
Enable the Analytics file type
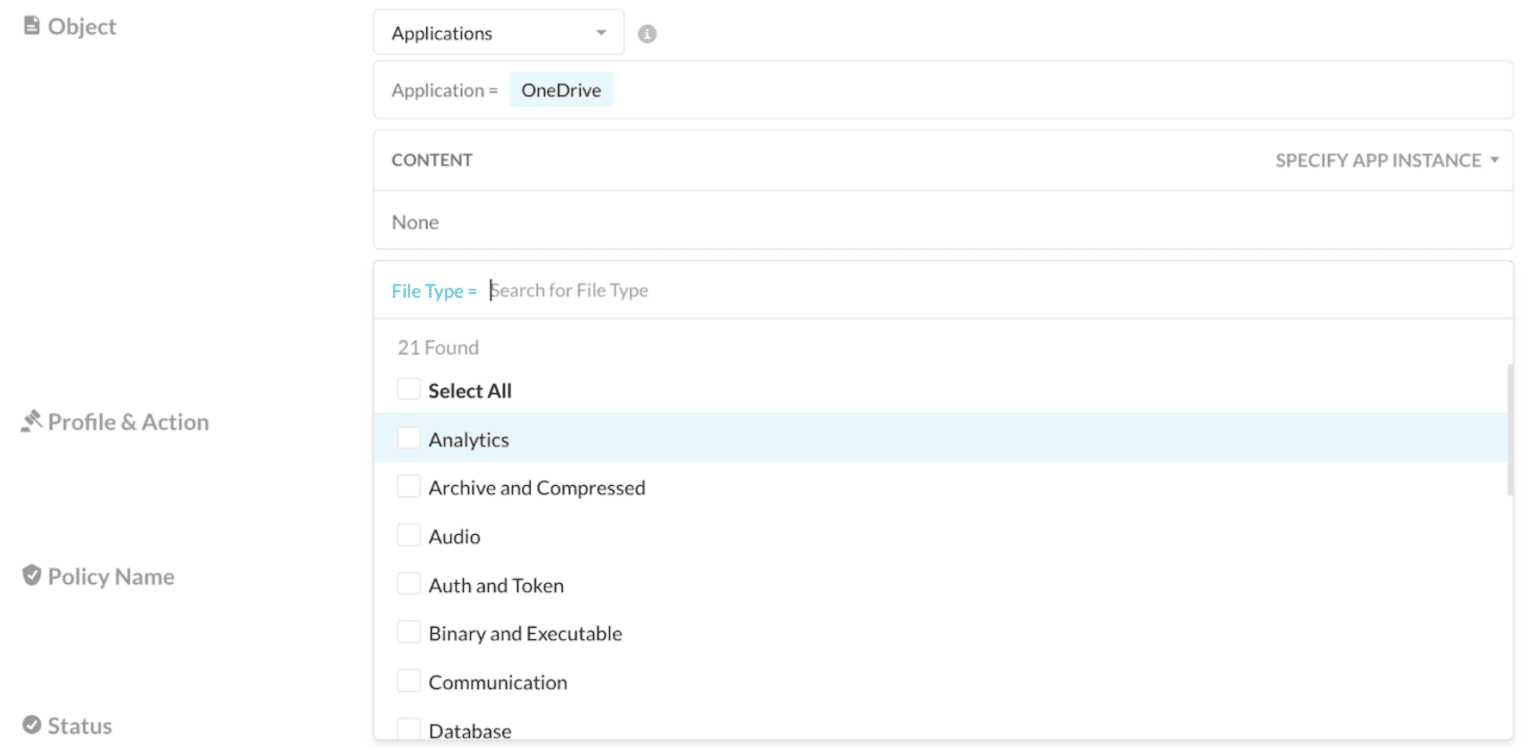[409, 438]
